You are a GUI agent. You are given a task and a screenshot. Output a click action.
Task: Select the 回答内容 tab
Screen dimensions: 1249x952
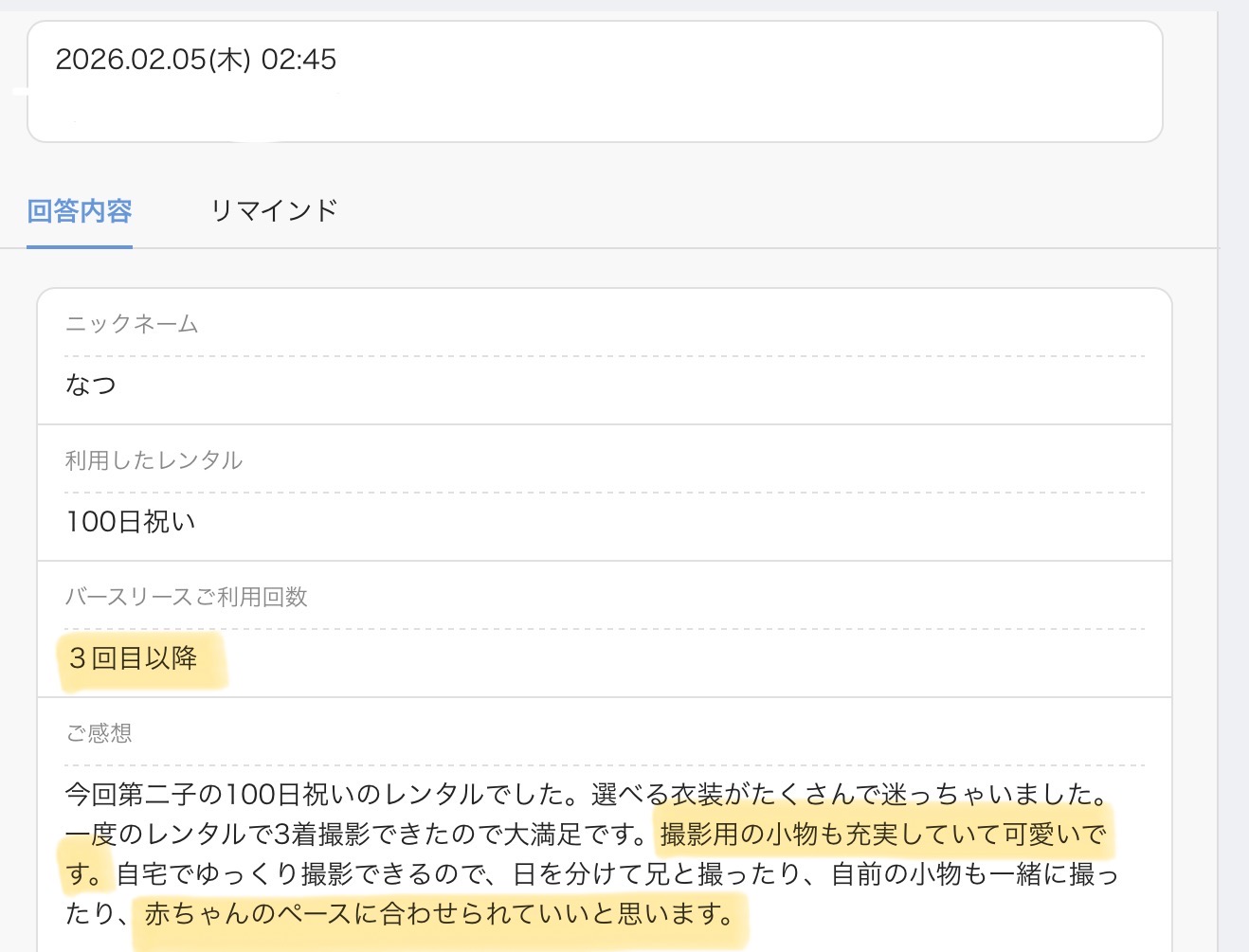80,210
